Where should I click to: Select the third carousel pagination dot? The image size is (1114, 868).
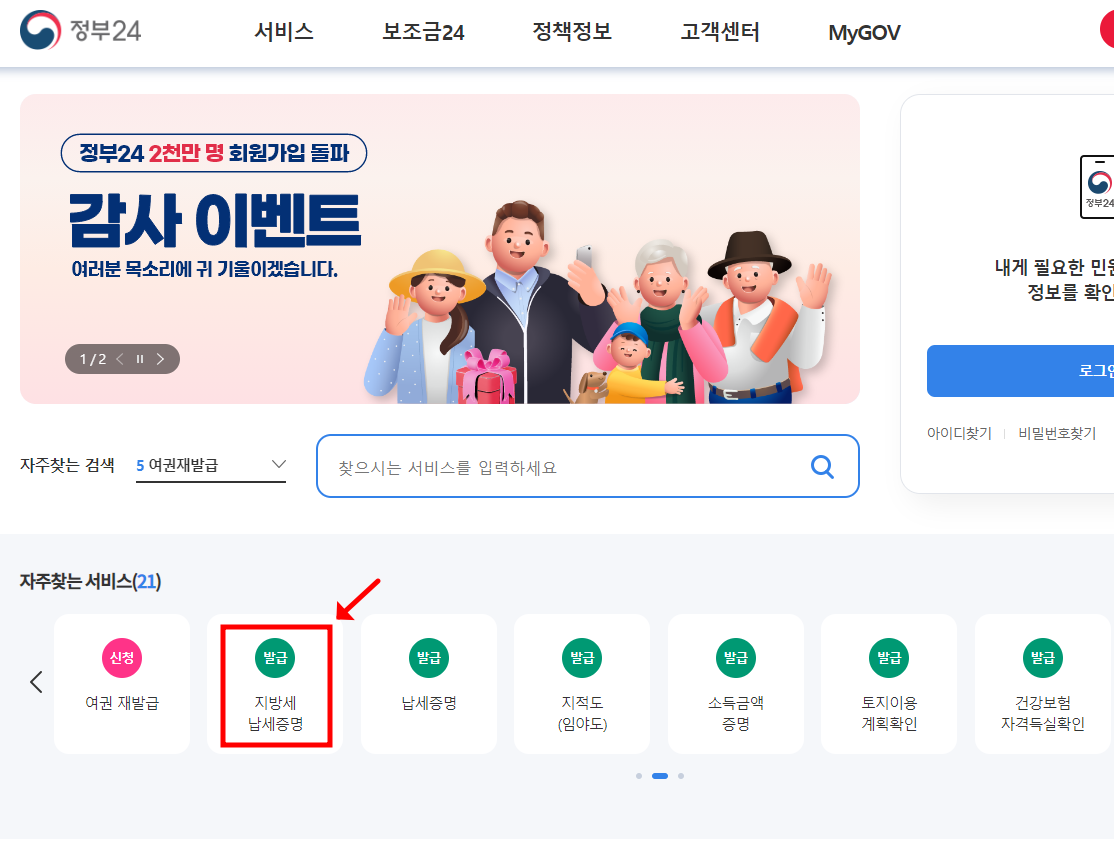681,776
